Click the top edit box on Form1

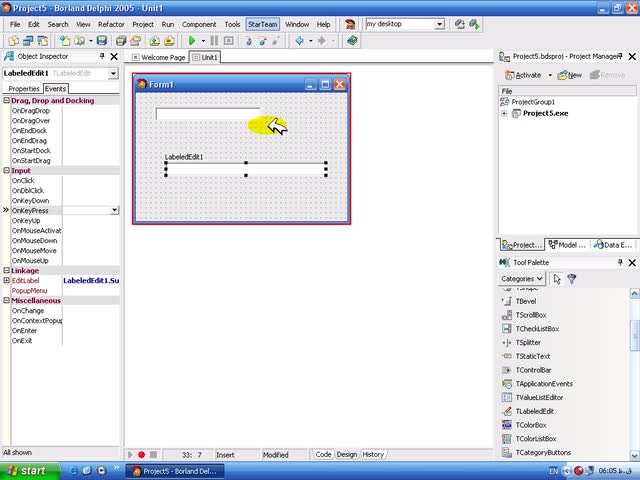208,114
